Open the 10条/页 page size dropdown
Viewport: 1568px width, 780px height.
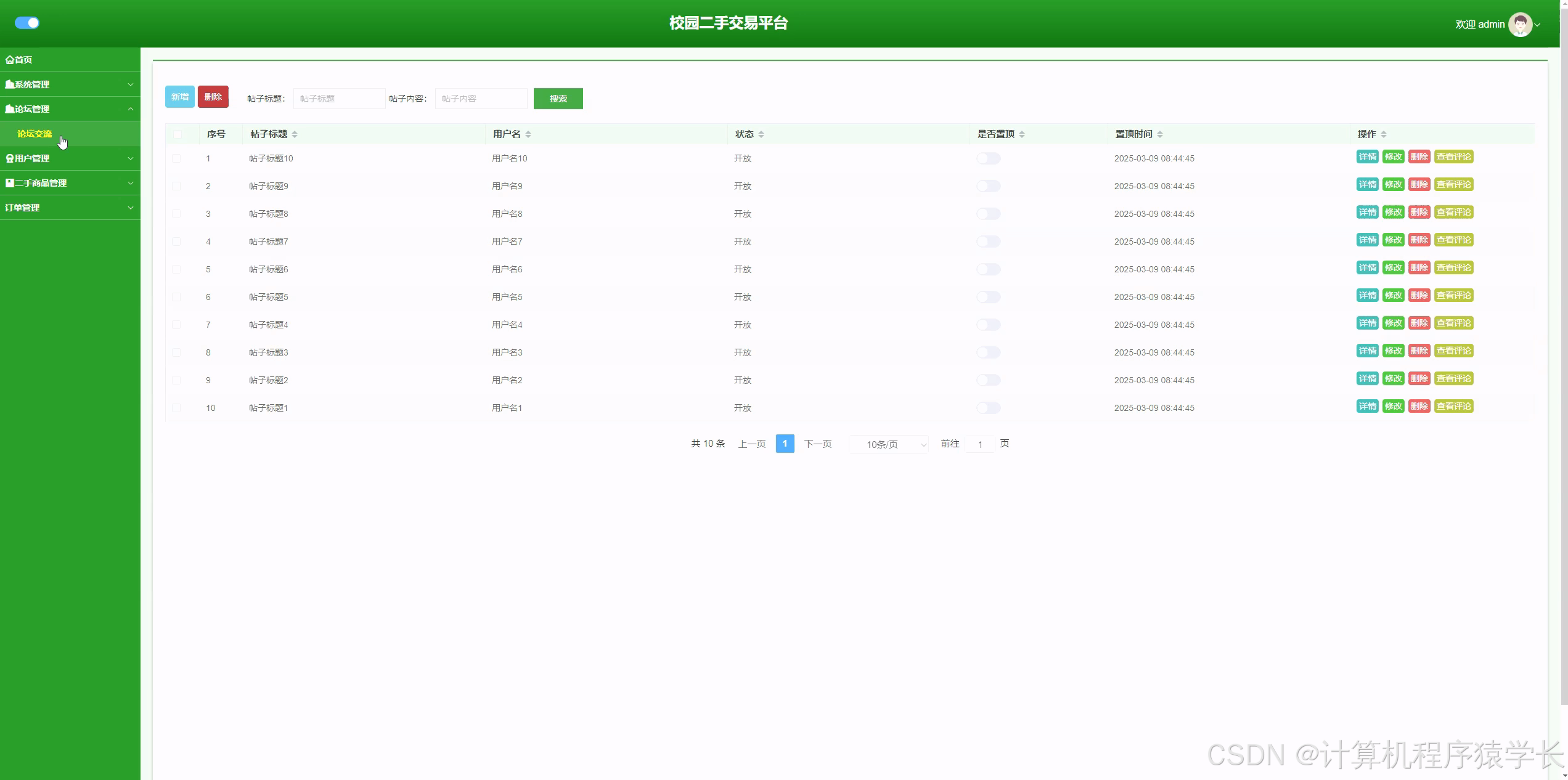888,444
